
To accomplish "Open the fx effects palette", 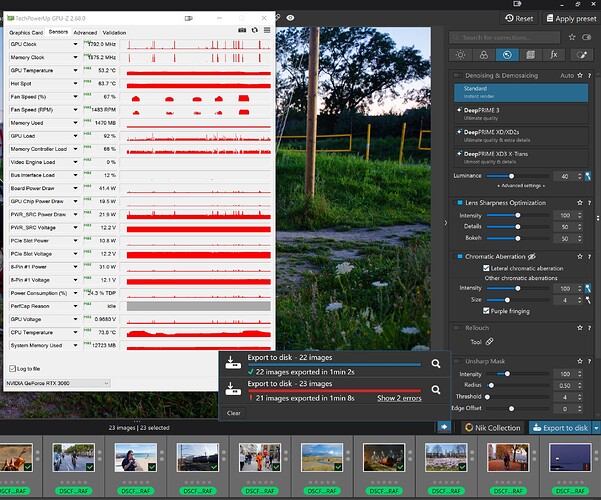I will pos(553,56).
